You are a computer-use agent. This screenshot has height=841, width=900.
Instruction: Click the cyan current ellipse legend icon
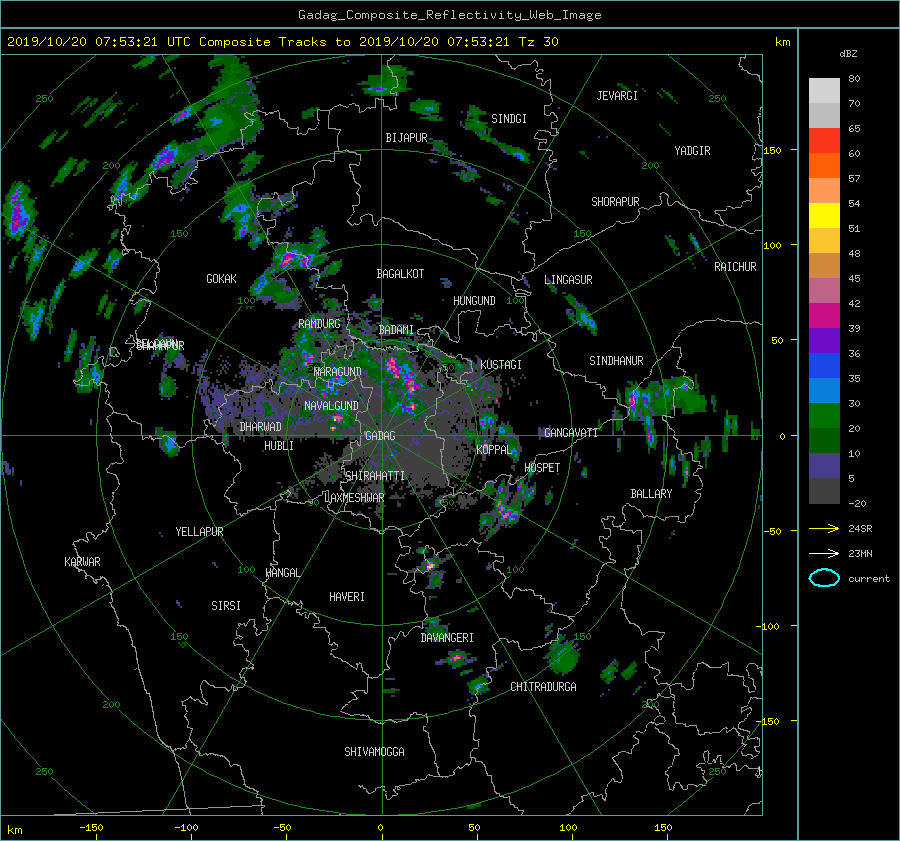point(824,578)
